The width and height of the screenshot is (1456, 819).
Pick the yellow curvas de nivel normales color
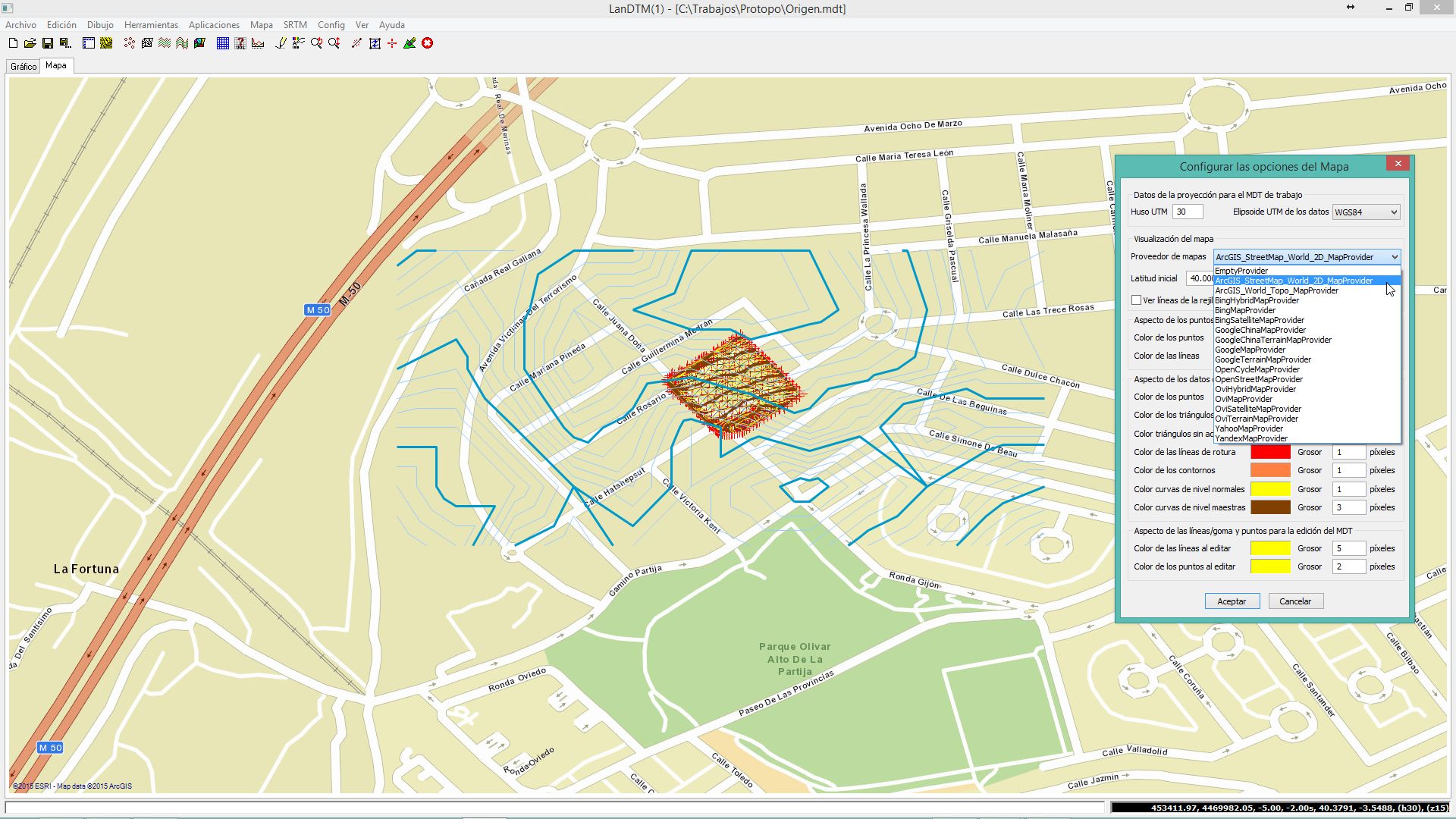click(1270, 489)
